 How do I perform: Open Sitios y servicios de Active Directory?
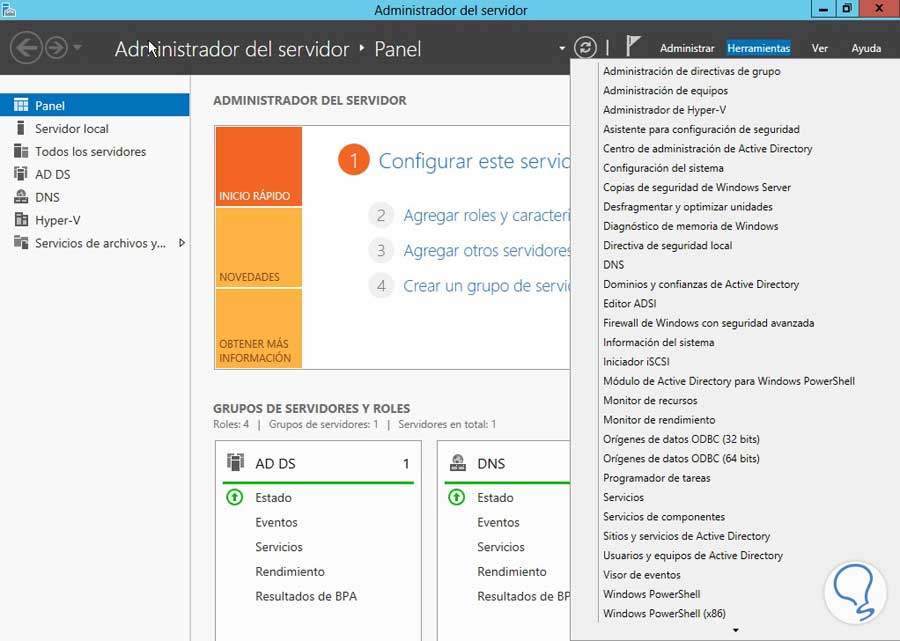686,536
